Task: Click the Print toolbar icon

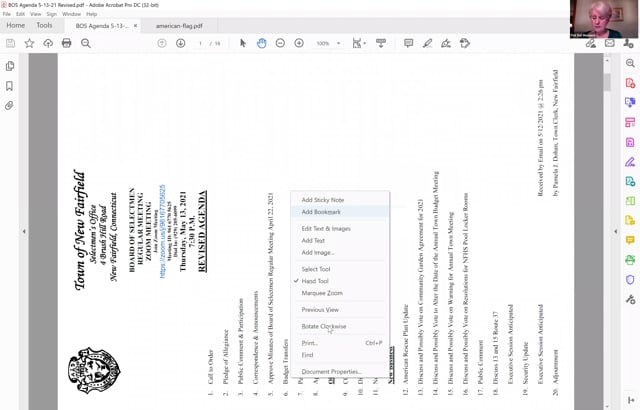Action: pyautogui.click(x=67, y=43)
